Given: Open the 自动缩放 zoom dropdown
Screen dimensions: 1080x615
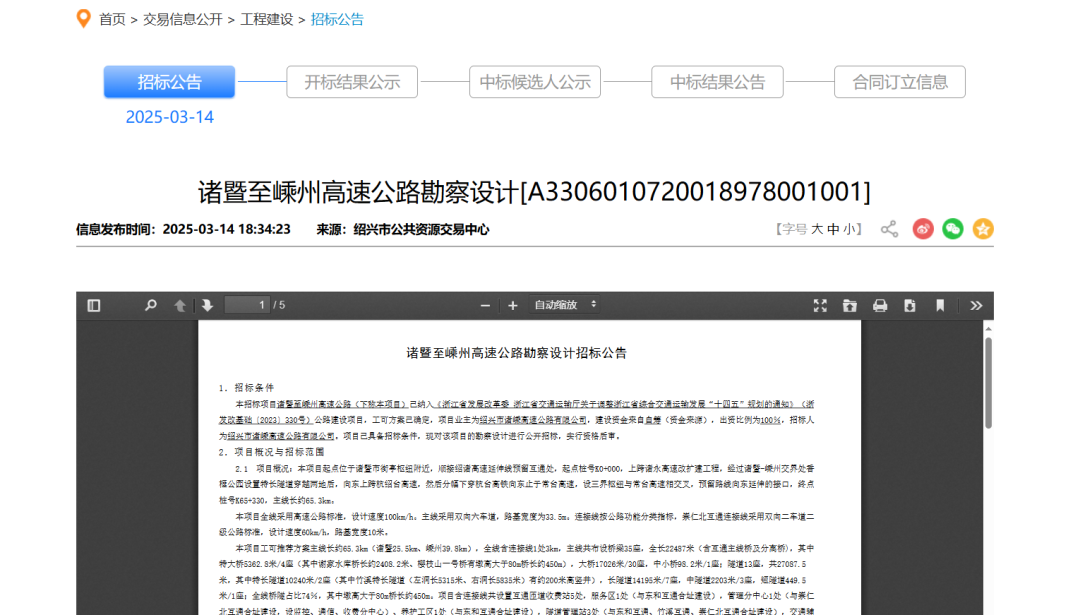Looking at the screenshot, I should (x=565, y=305).
